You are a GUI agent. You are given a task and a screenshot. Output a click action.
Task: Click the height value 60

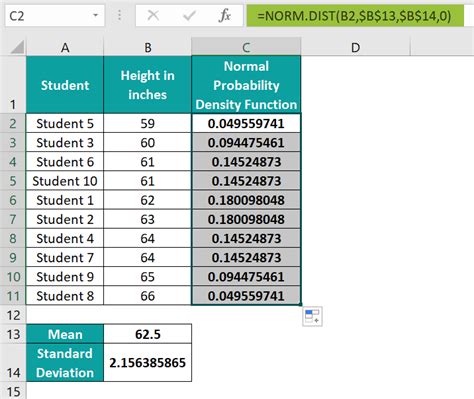[x=148, y=143]
